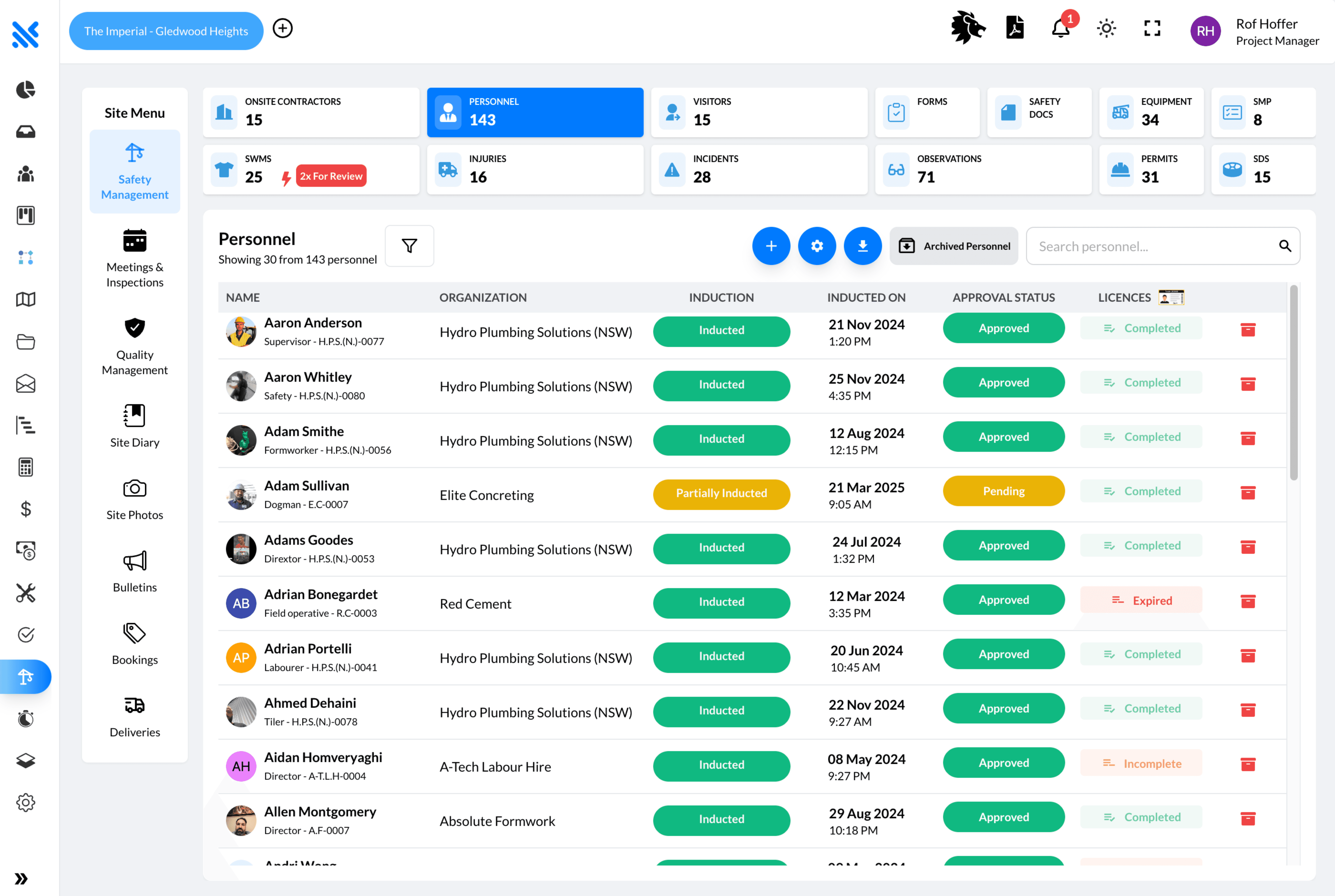1335x896 pixels.
Task: Open the folder sidebar icon
Action: pos(26,342)
